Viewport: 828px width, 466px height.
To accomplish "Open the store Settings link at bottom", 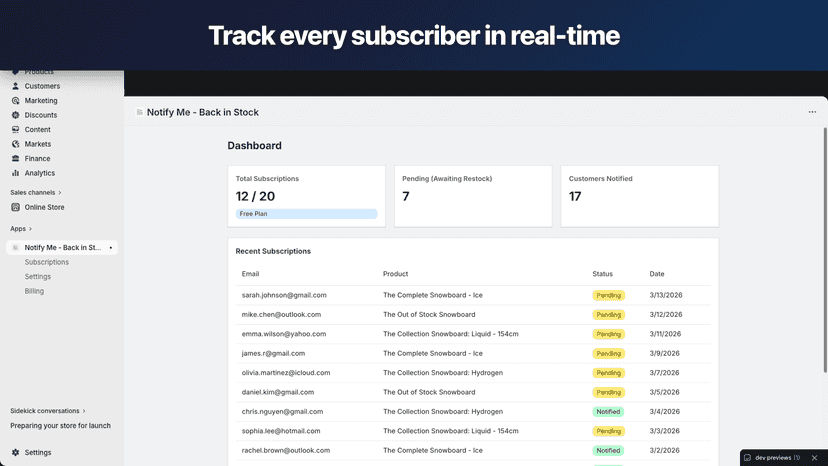I will pos(37,452).
